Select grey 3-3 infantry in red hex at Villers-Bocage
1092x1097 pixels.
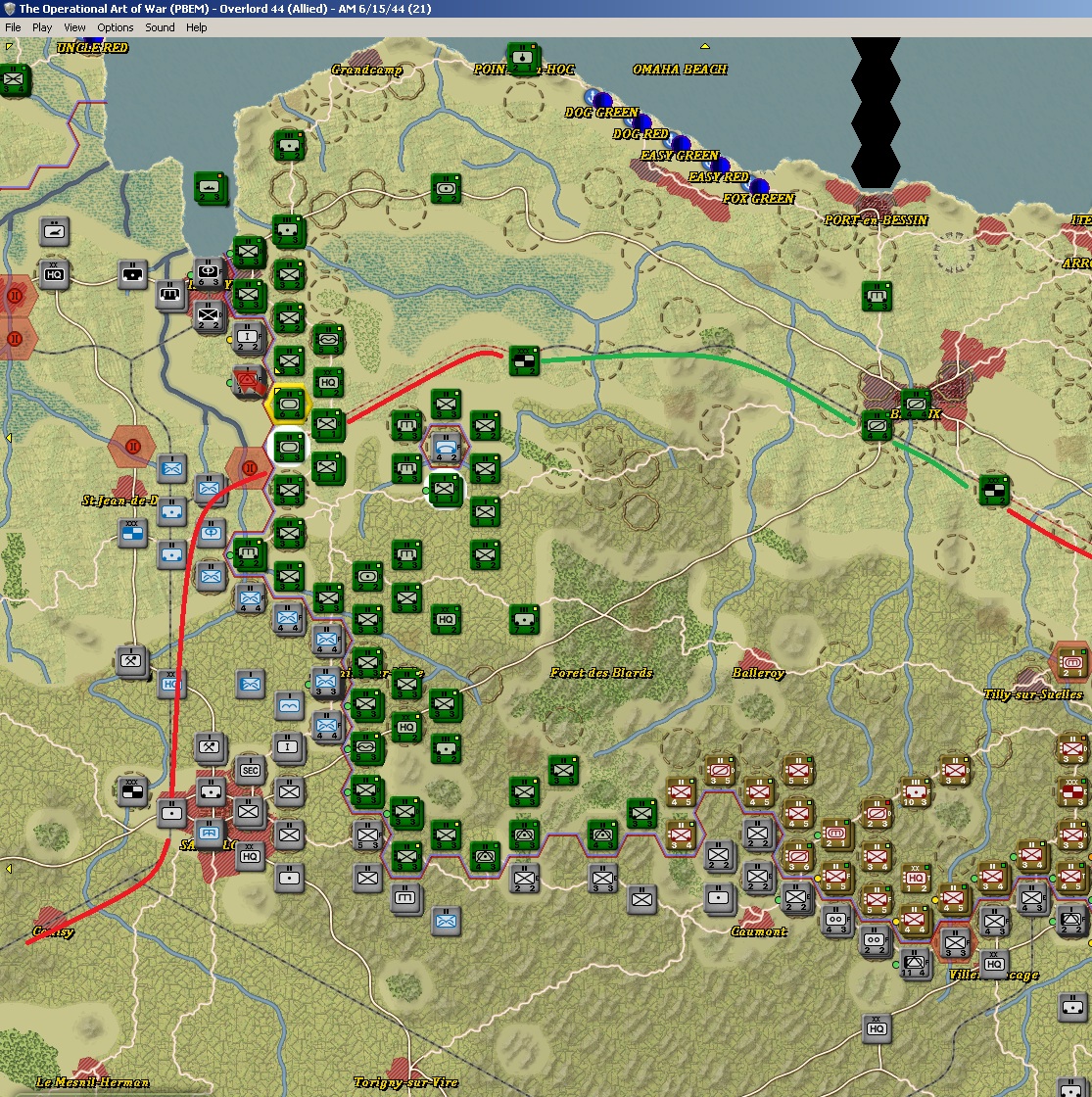(x=956, y=943)
